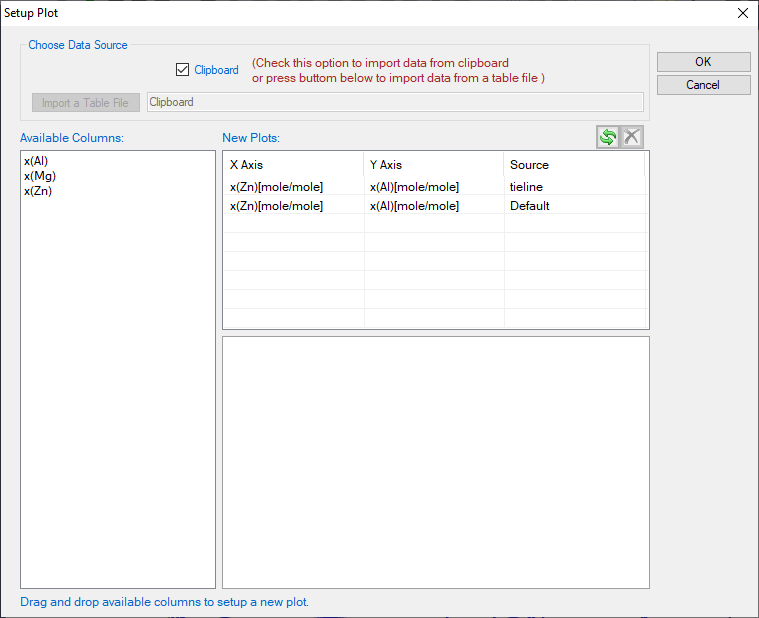This screenshot has height=618, width=759.
Task: Uncheck the Clipboard checkbox
Action: coord(182,70)
